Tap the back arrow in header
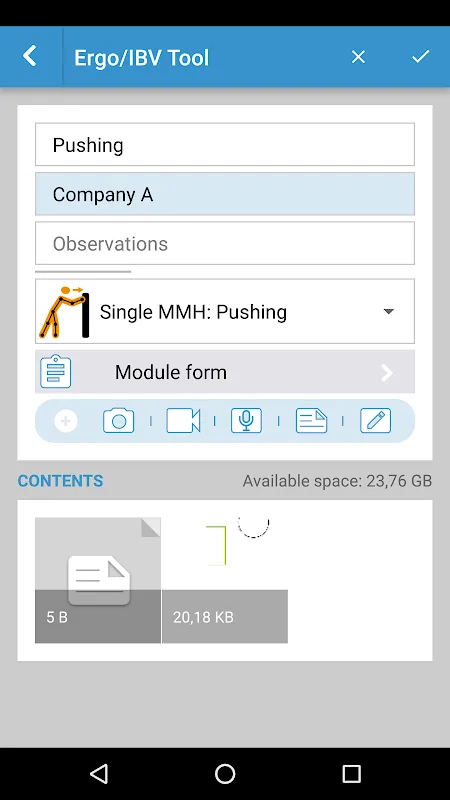 [30, 56]
